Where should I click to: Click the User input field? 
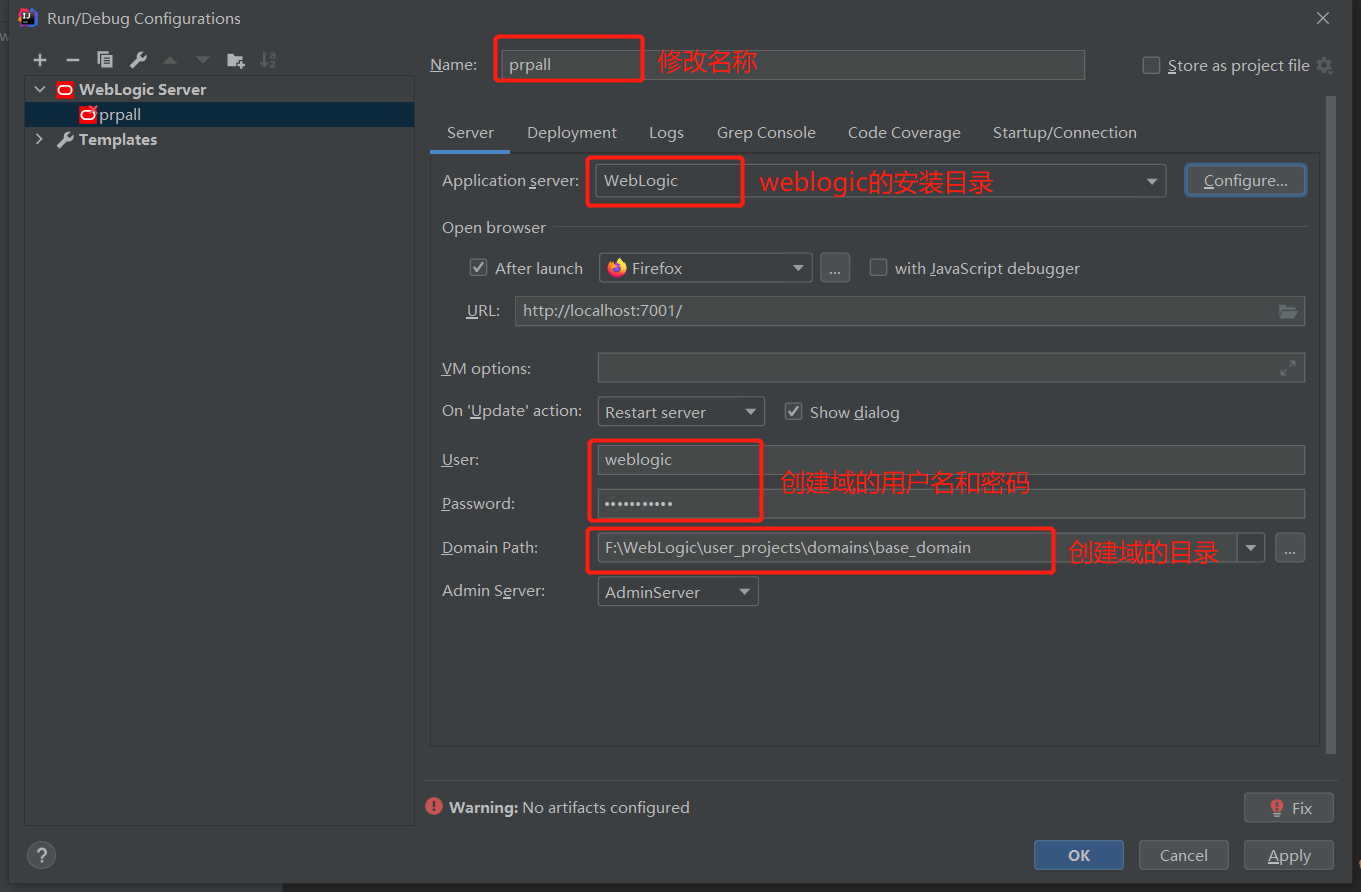(951, 460)
